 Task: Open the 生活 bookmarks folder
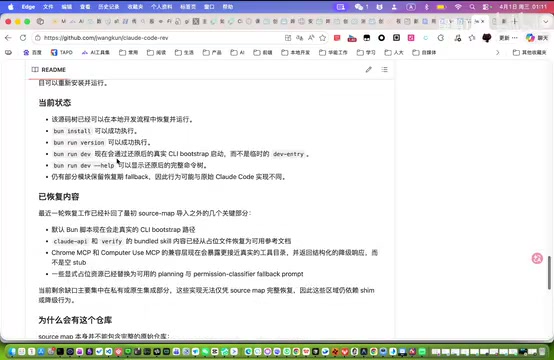pyautogui.click(x=184, y=53)
